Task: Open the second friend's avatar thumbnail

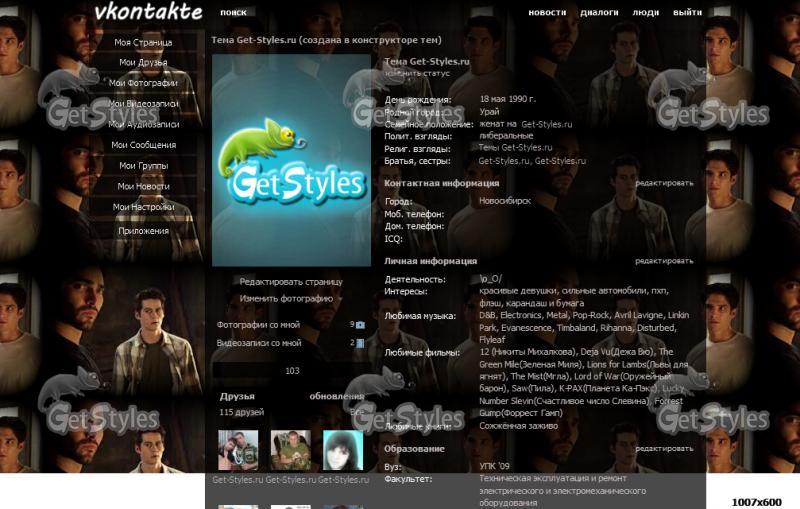Action: point(290,450)
